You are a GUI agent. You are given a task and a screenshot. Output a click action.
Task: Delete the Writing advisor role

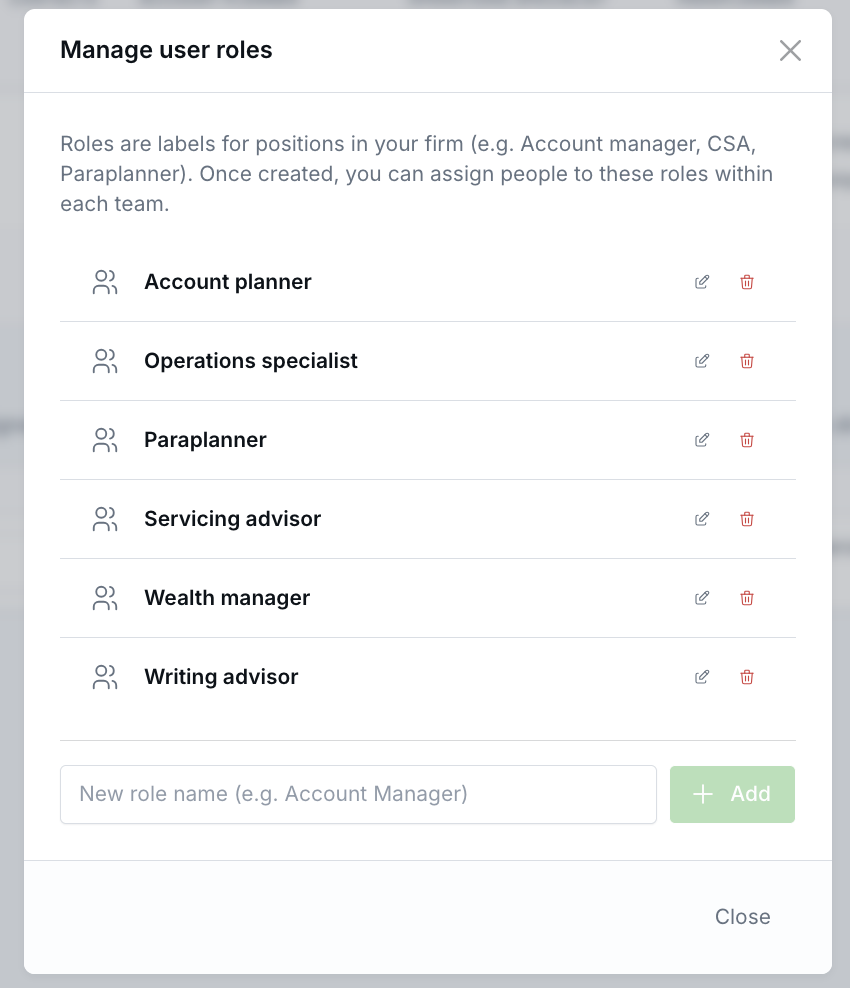click(746, 677)
